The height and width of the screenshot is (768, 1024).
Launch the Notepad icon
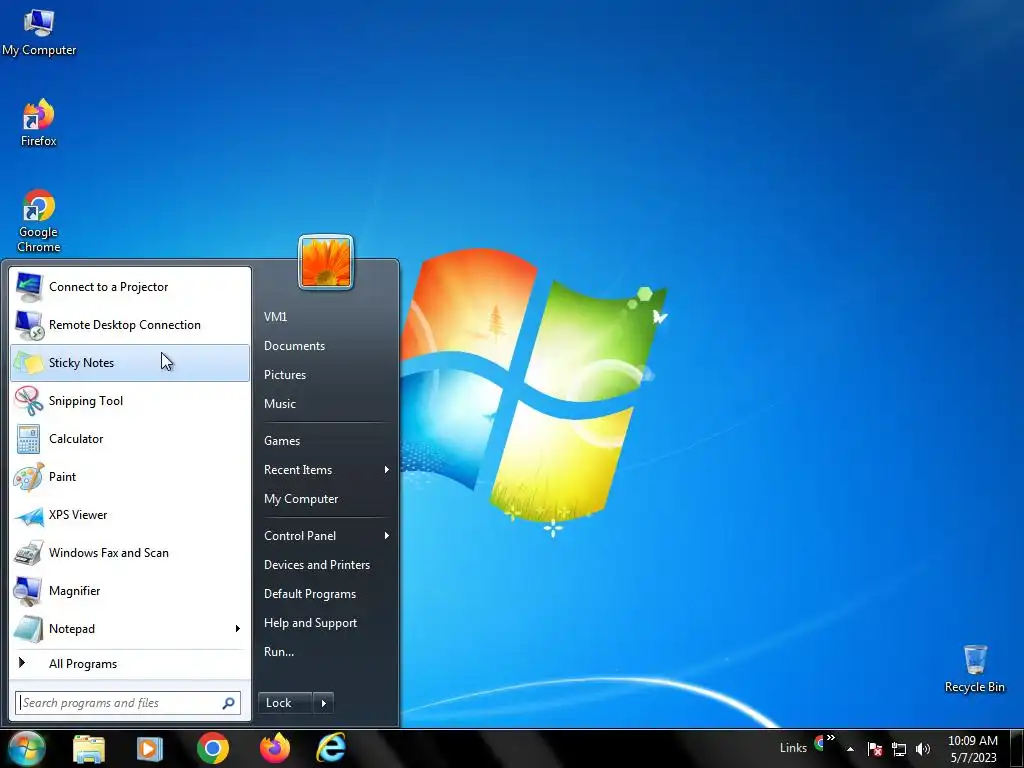pyautogui.click(x=29, y=628)
